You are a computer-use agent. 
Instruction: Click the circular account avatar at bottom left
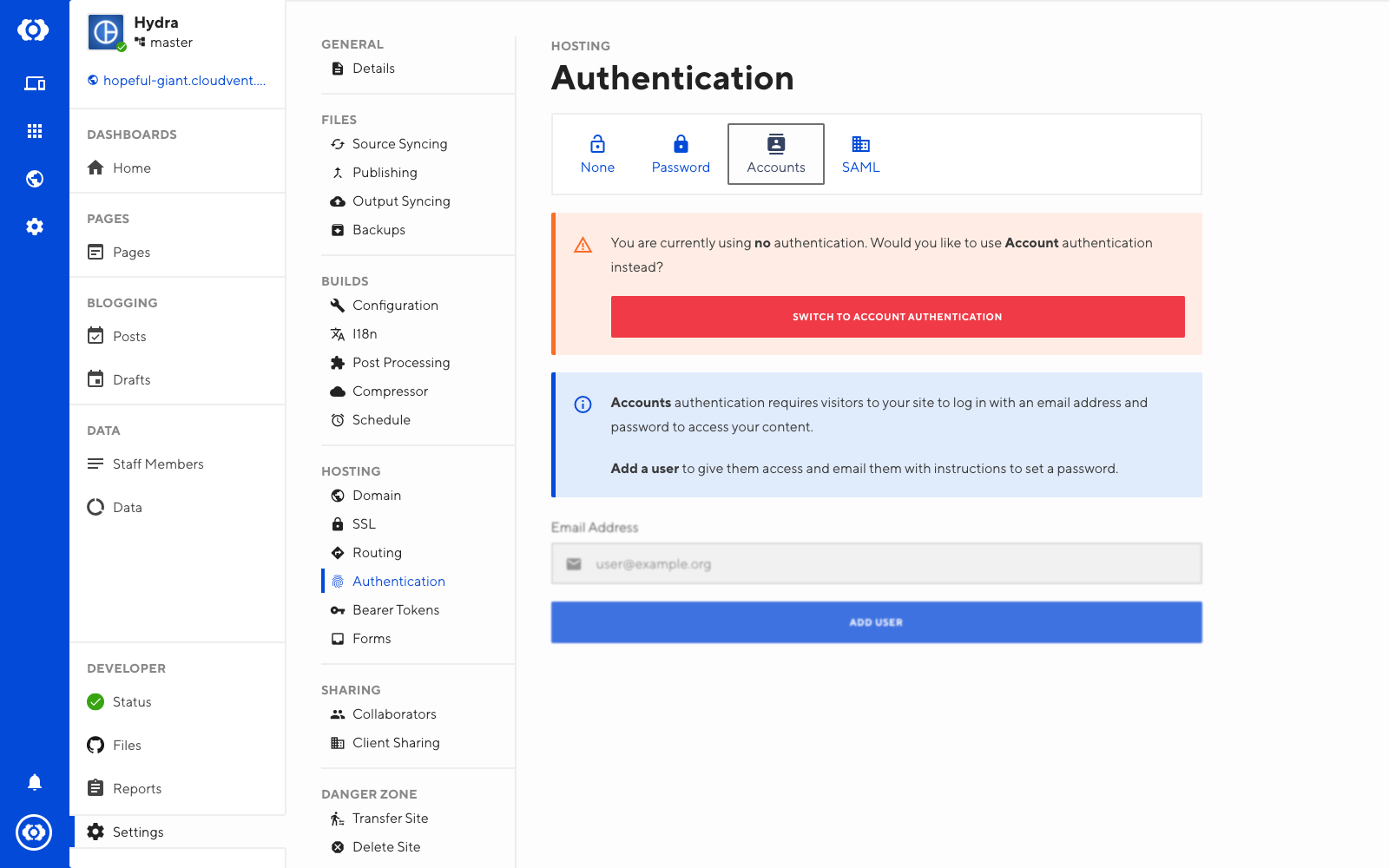(x=34, y=832)
